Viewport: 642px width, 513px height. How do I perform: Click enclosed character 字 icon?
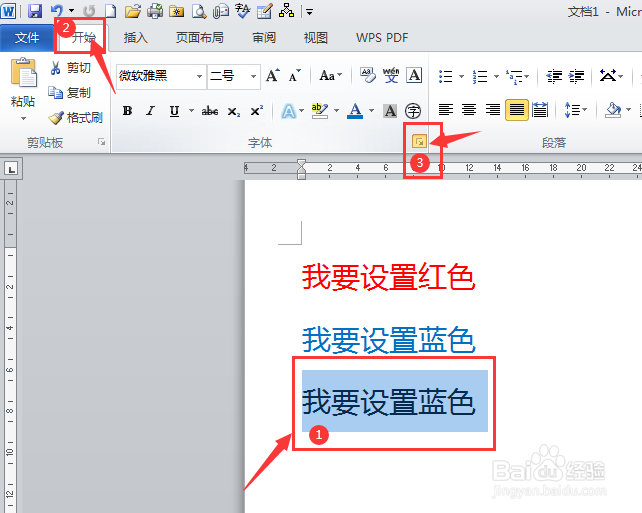(x=413, y=111)
